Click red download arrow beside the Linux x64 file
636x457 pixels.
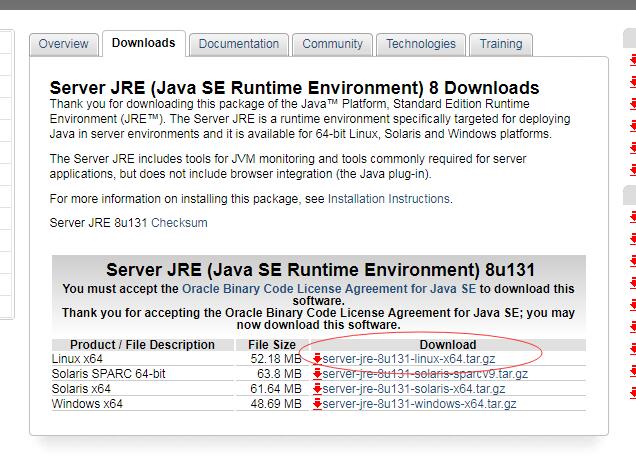point(317,359)
